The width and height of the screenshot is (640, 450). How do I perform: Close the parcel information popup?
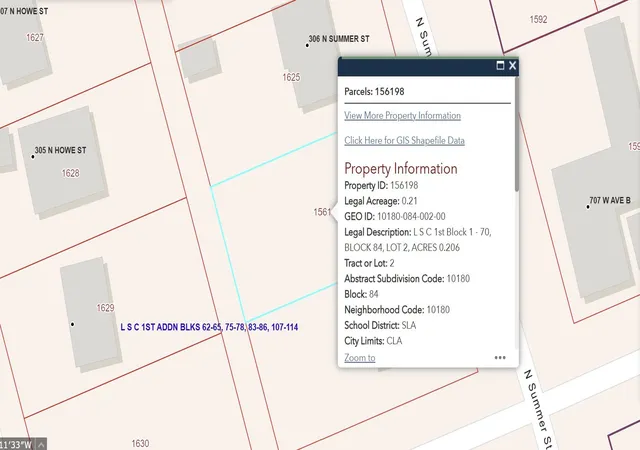pyautogui.click(x=512, y=65)
